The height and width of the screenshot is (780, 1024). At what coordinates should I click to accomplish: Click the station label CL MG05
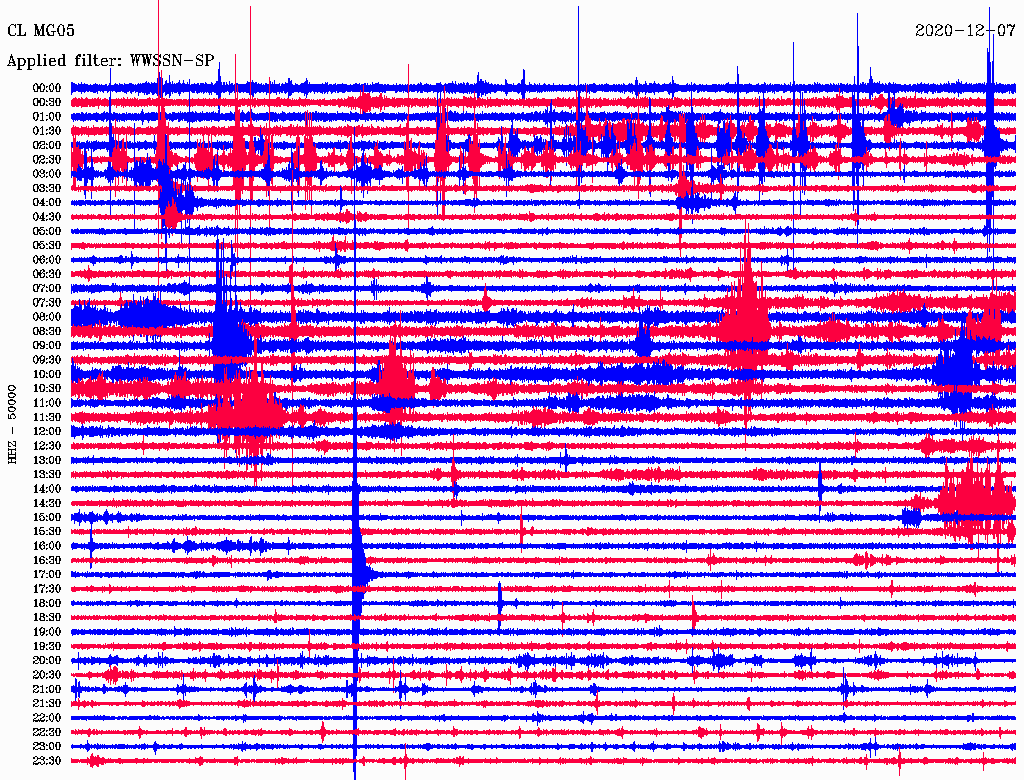[x=40, y=30]
